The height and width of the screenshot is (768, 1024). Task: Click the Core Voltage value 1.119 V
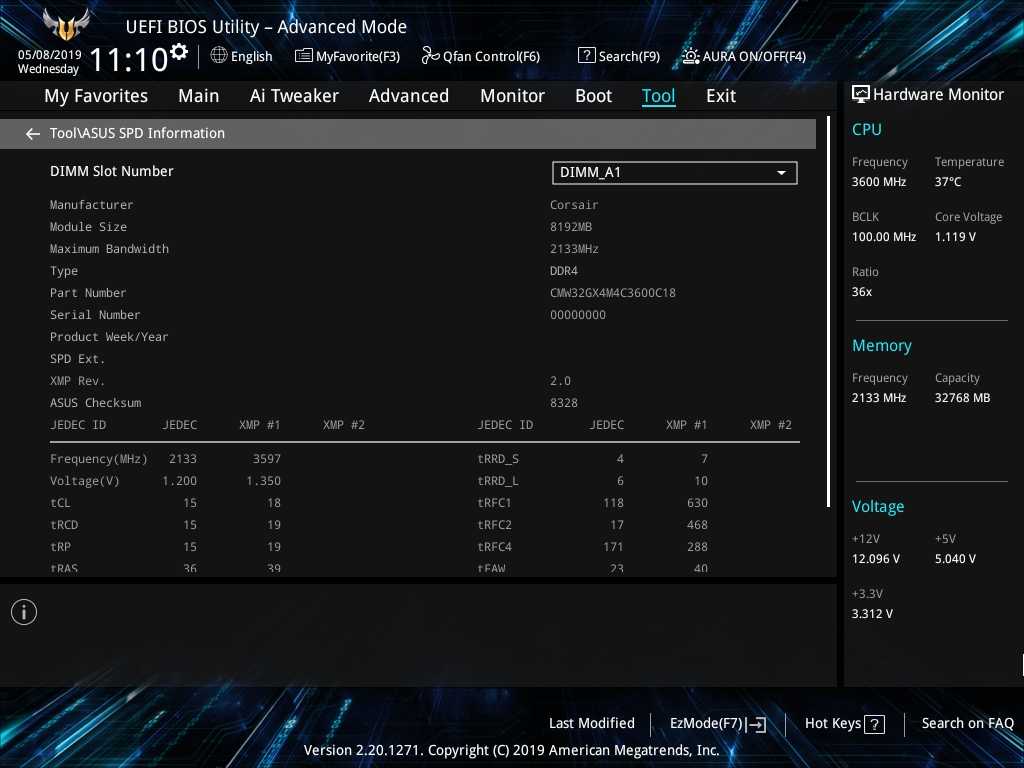[955, 237]
